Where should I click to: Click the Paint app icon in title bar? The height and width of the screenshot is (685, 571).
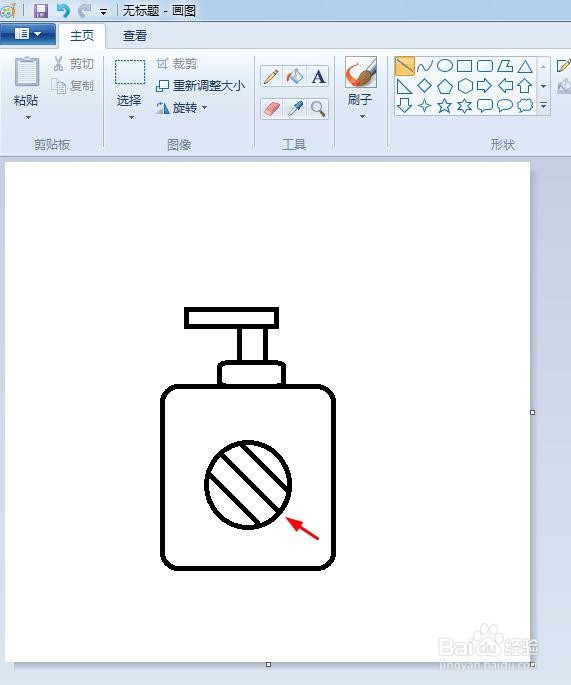(7, 10)
